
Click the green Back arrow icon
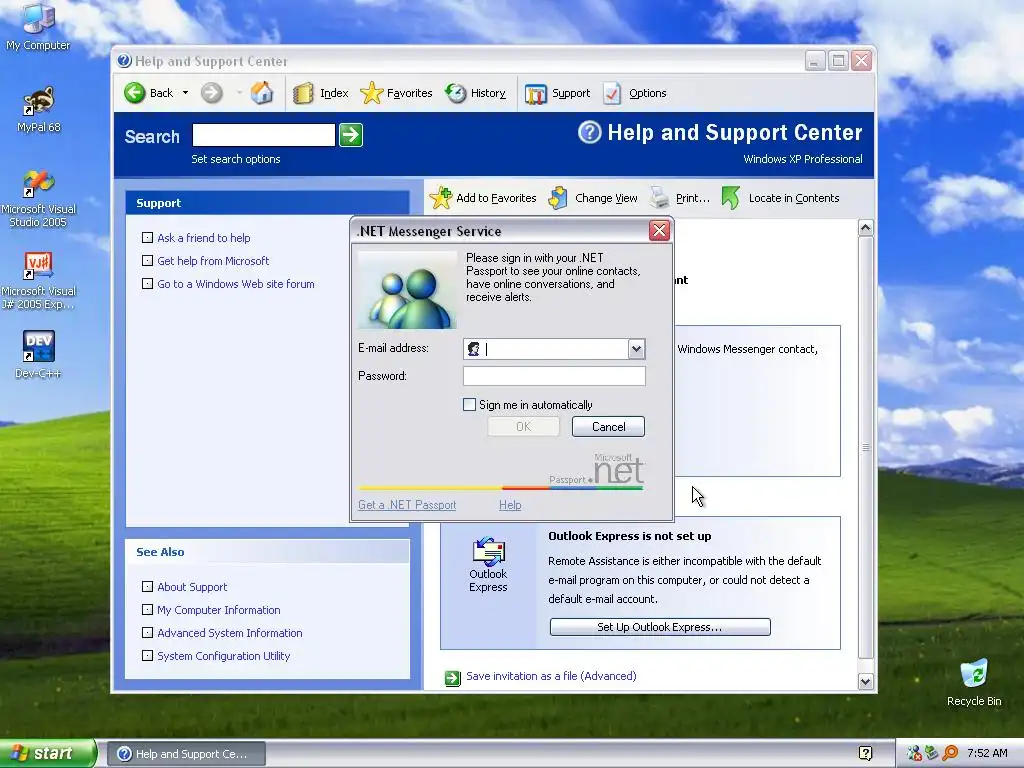(x=135, y=93)
